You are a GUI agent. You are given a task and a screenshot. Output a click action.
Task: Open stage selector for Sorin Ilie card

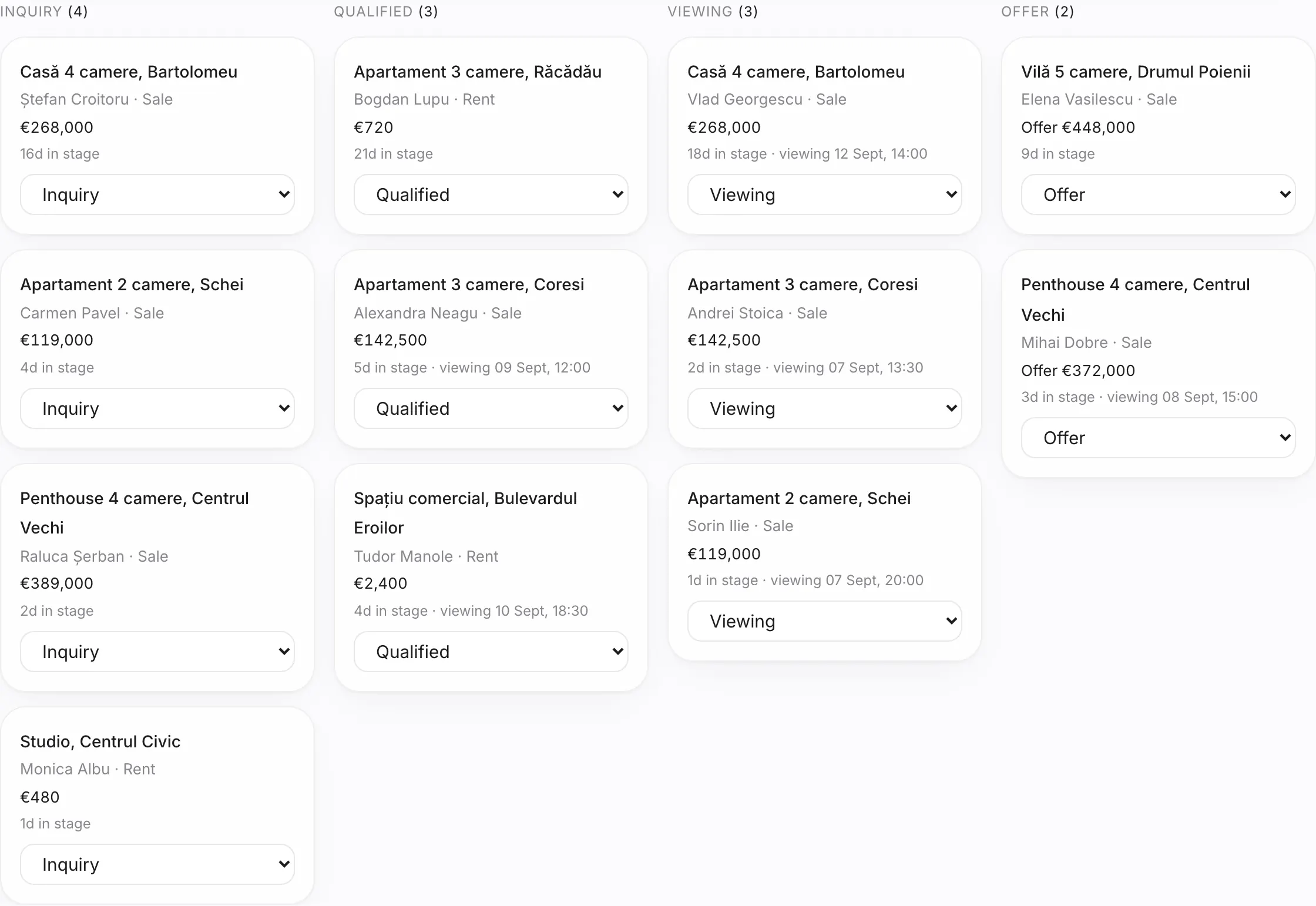(825, 621)
